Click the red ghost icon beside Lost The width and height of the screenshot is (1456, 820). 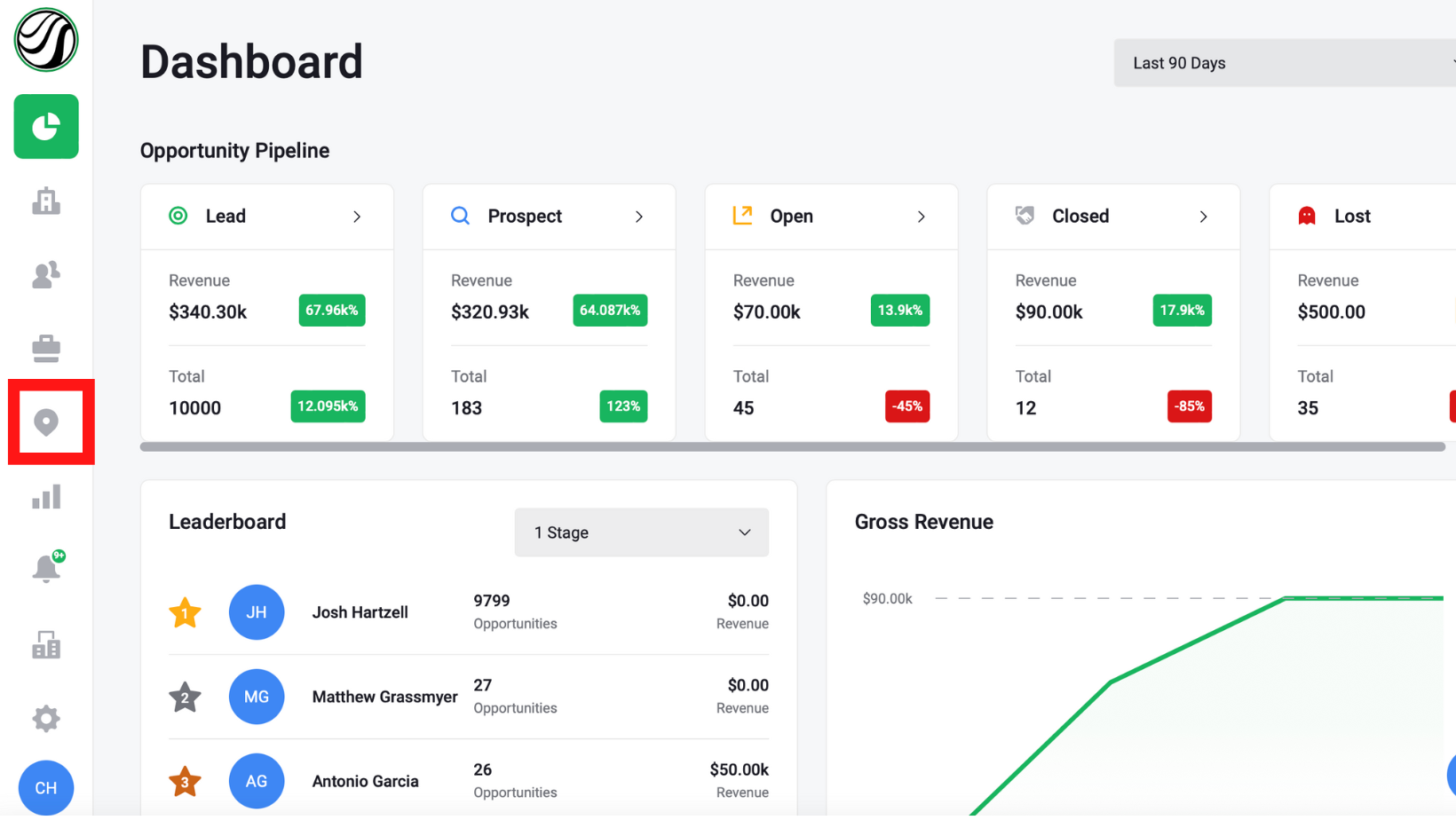tap(1307, 216)
